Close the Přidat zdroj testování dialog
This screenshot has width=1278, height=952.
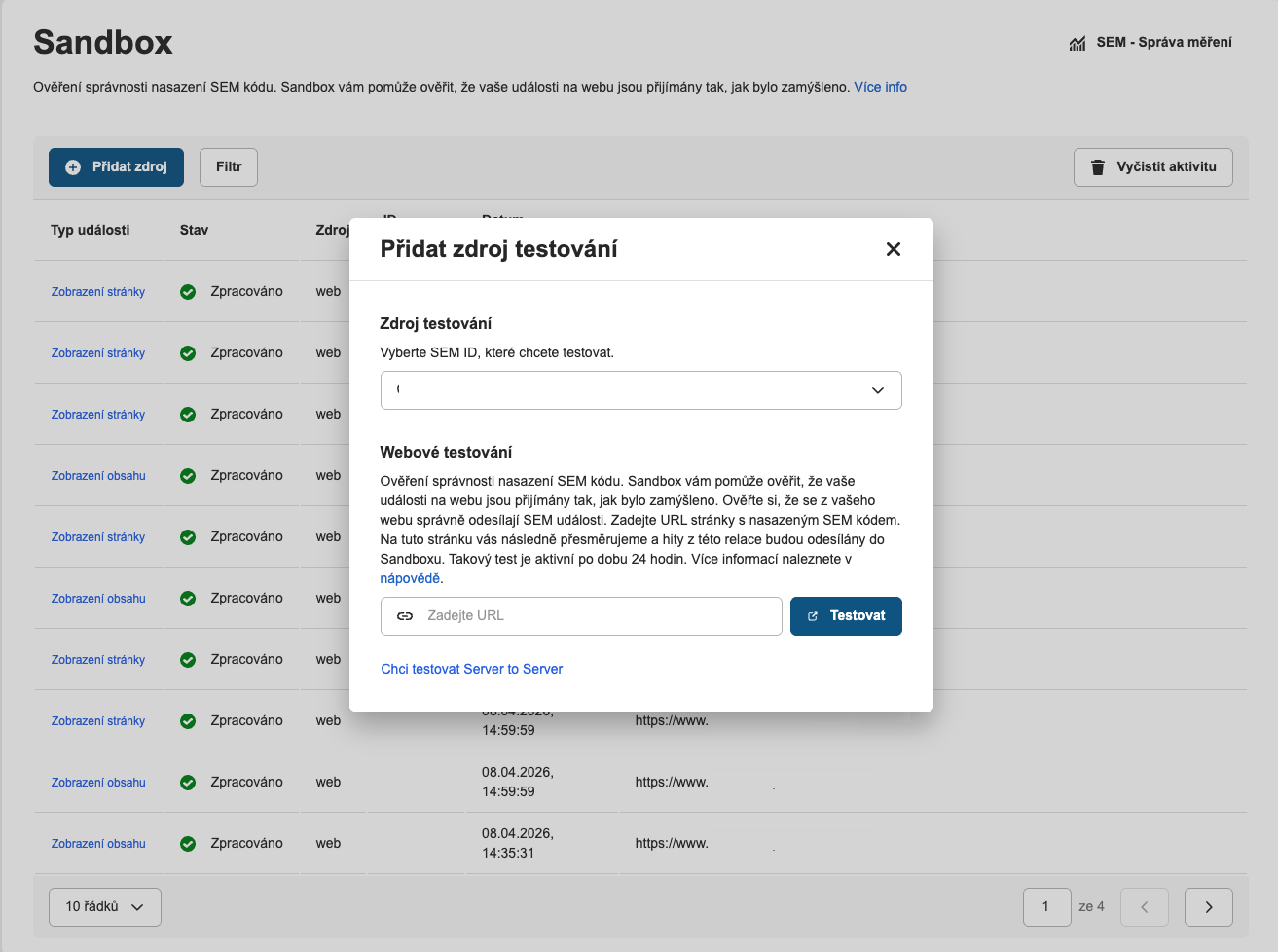coord(893,249)
